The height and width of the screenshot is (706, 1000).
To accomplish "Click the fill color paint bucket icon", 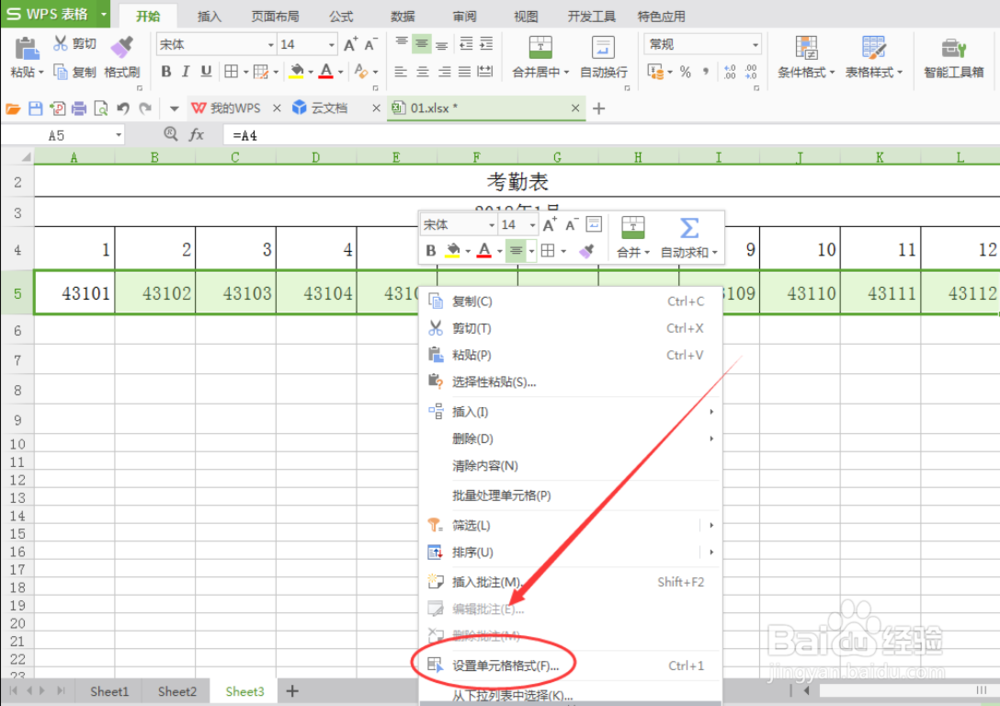I will pos(296,72).
